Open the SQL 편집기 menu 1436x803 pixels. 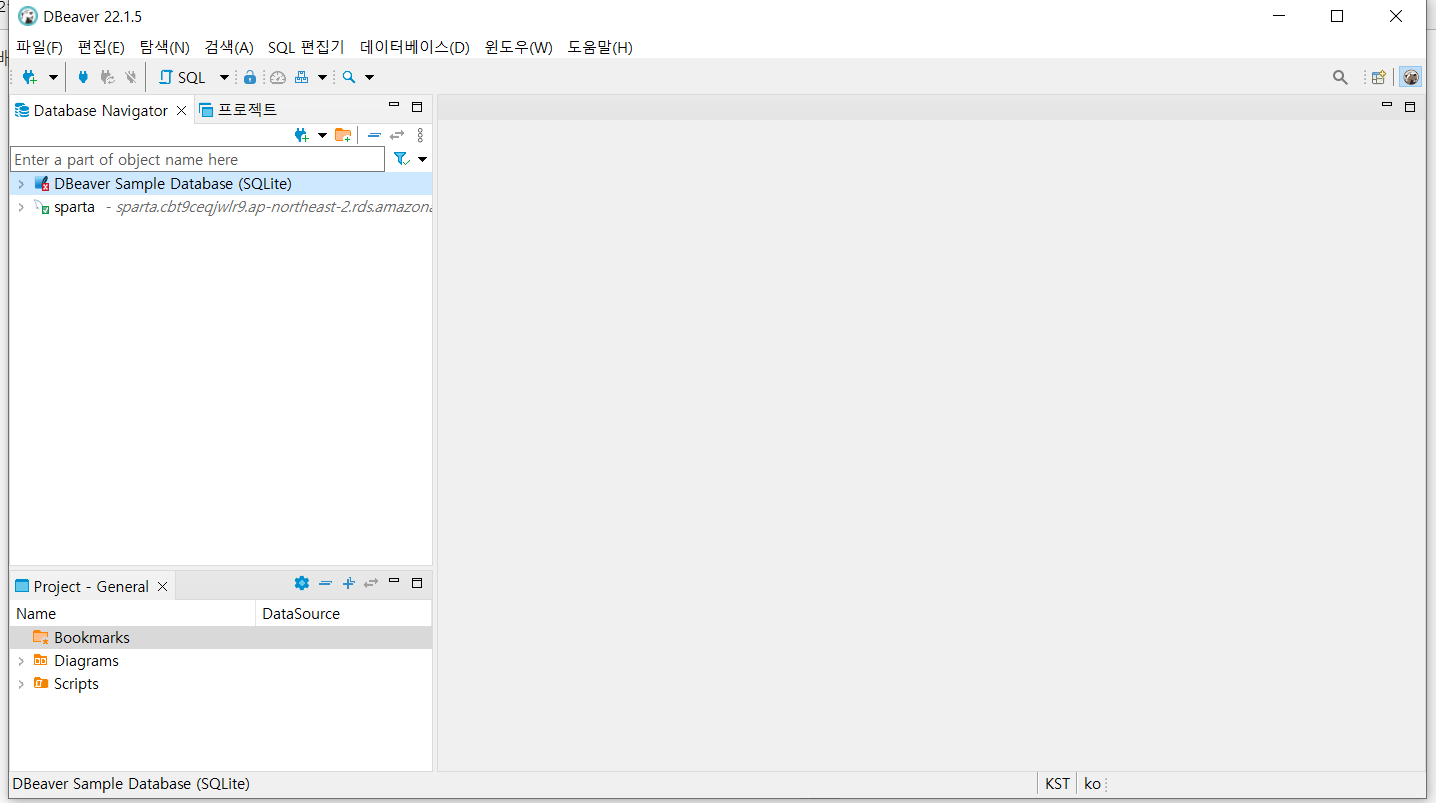(306, 47)
